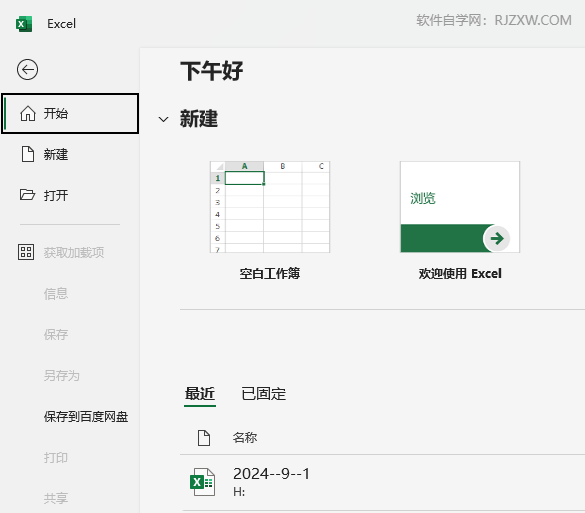Click the 名称 column header
This screenshot has width=585, height=513.
coord(245,437)
